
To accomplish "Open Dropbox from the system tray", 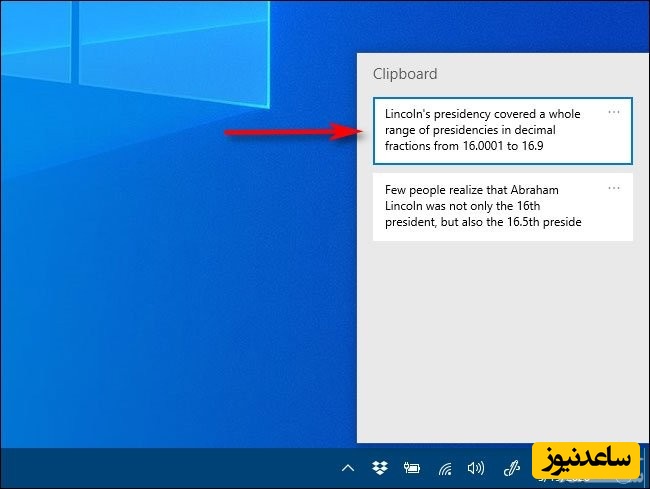I will tap(379, 467).
